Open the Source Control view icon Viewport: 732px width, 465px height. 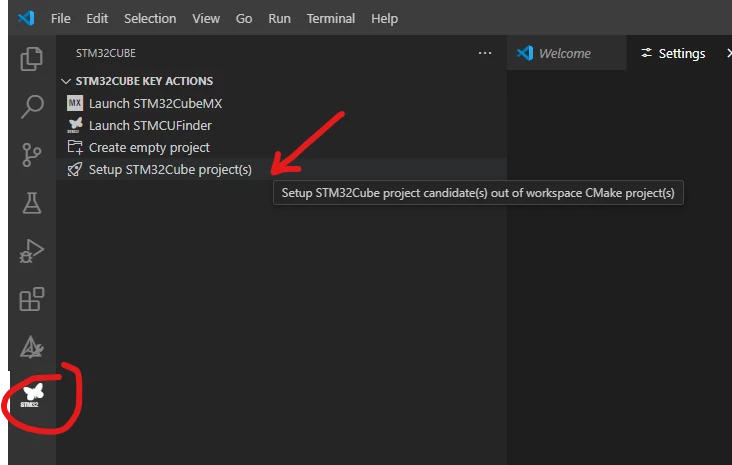click(32, 155)
